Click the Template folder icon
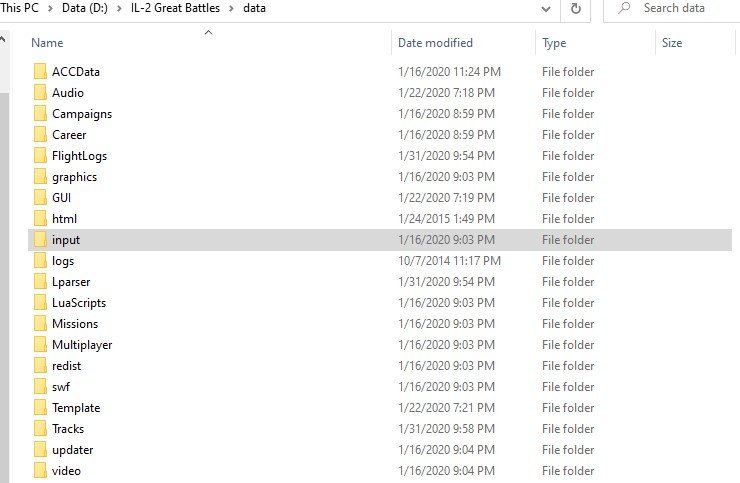 point(41,407)
